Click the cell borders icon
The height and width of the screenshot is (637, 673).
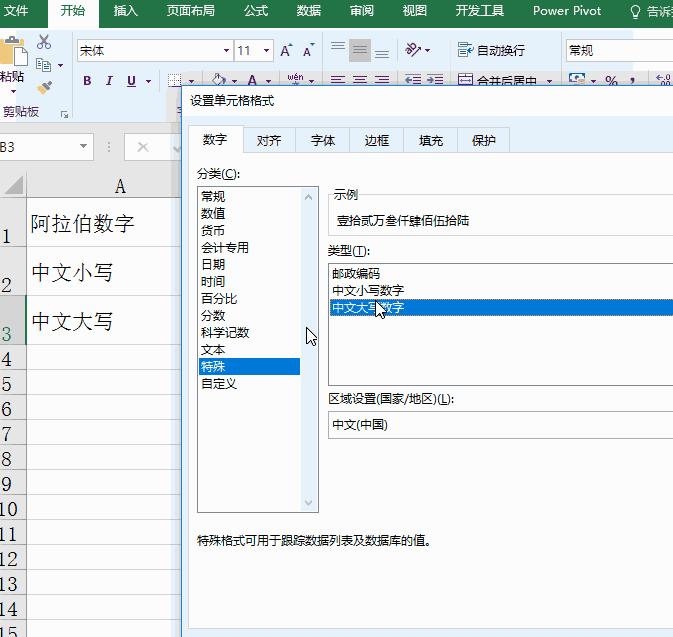coord(174,80)
